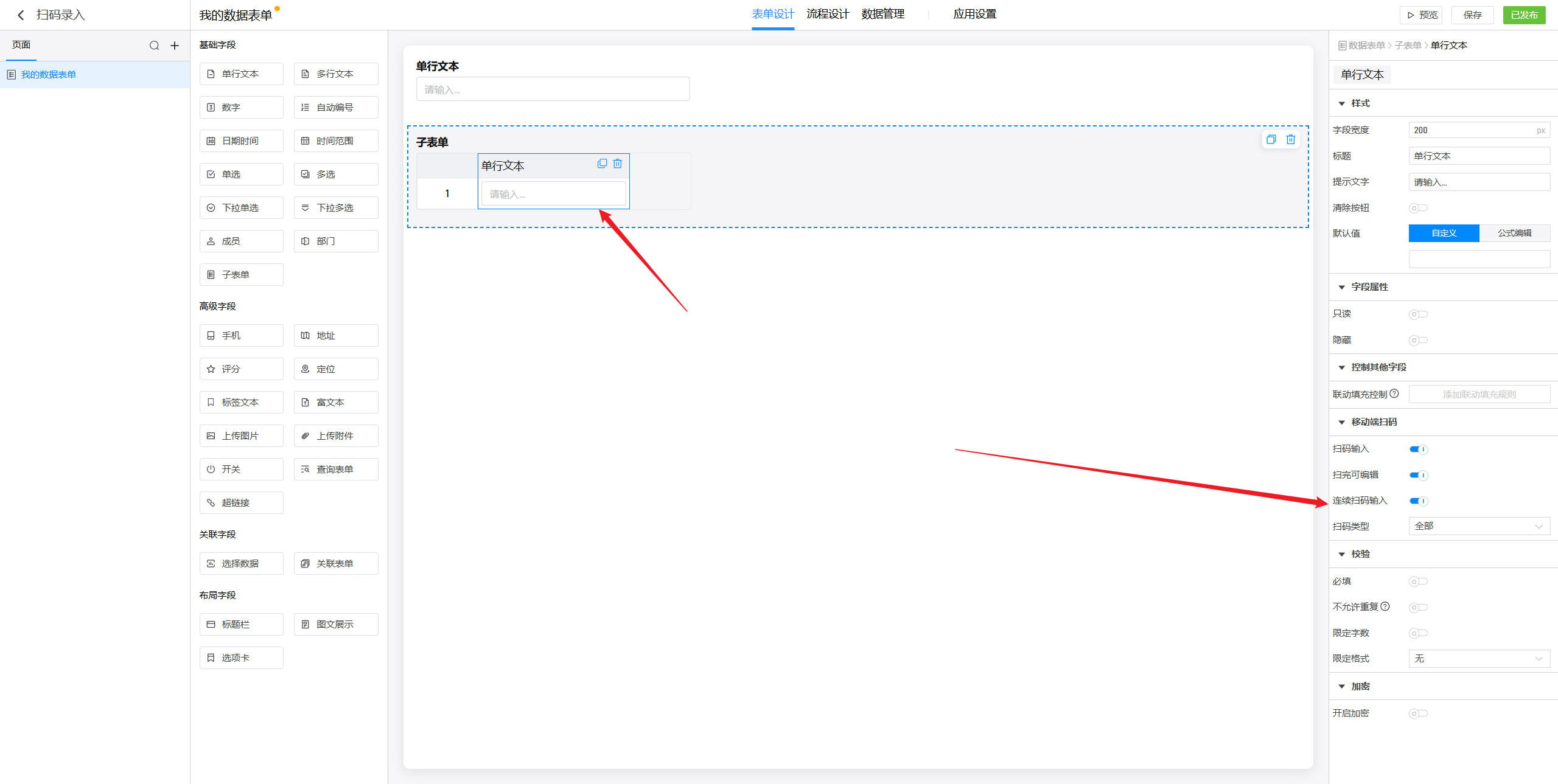
Task: Enable the 必填 toggle
Action: tap(1418, 581)
